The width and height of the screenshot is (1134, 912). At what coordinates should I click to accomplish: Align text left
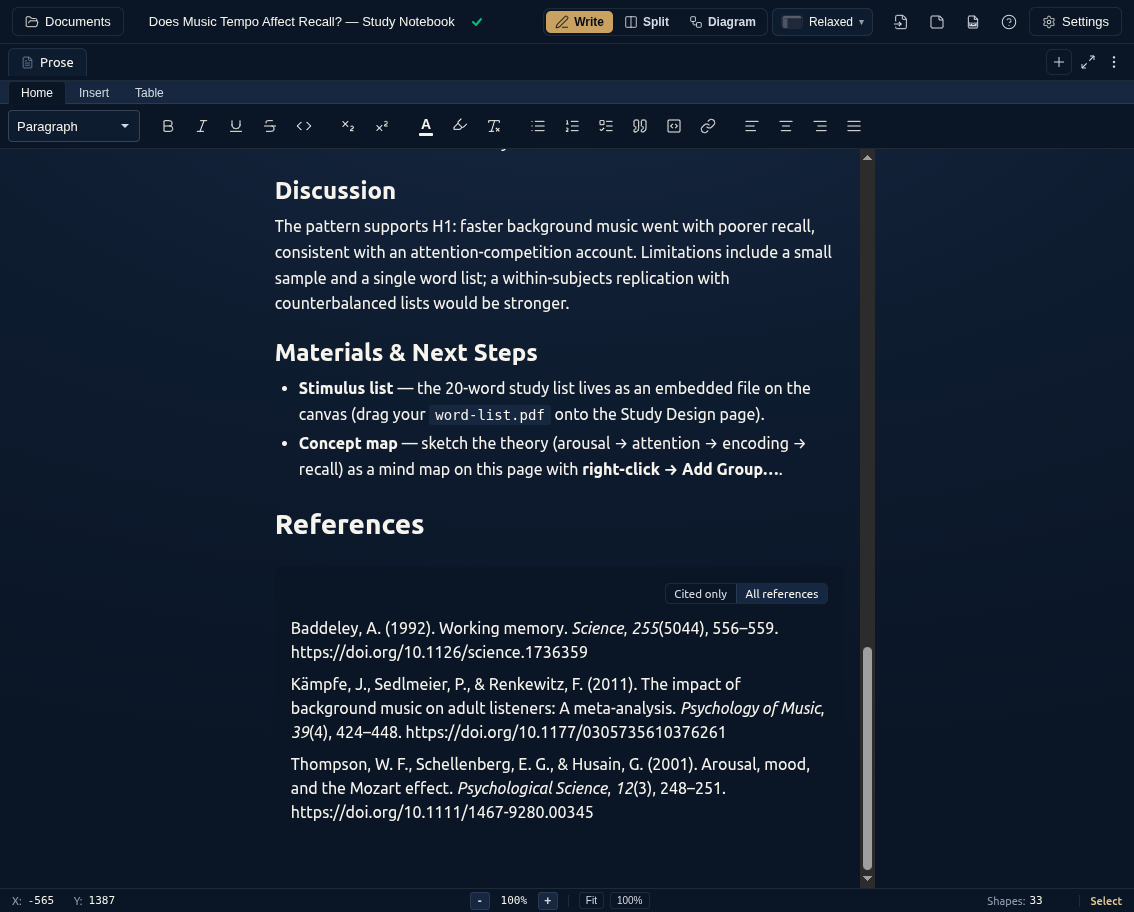[751, 127]
